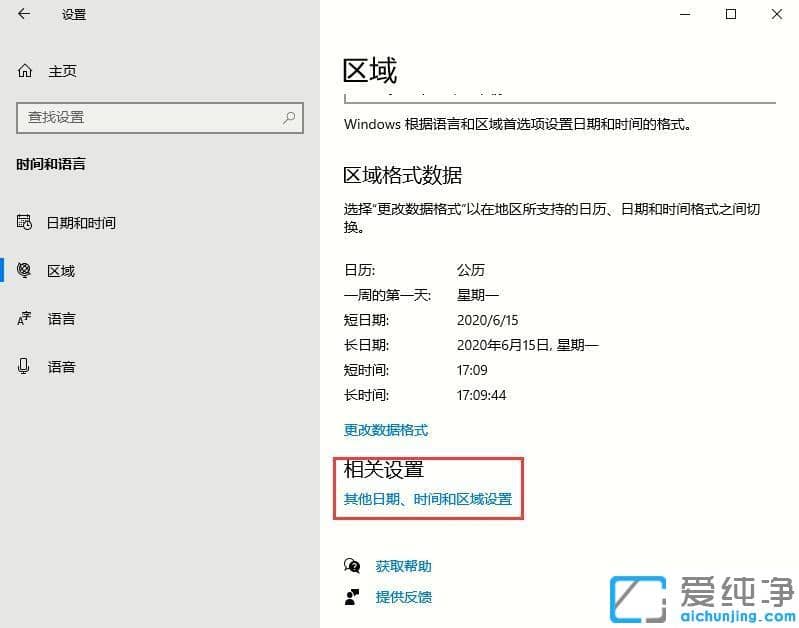
Task: Open 其他日期、时间和区域设置 link
Action: [x=428, y=499]
